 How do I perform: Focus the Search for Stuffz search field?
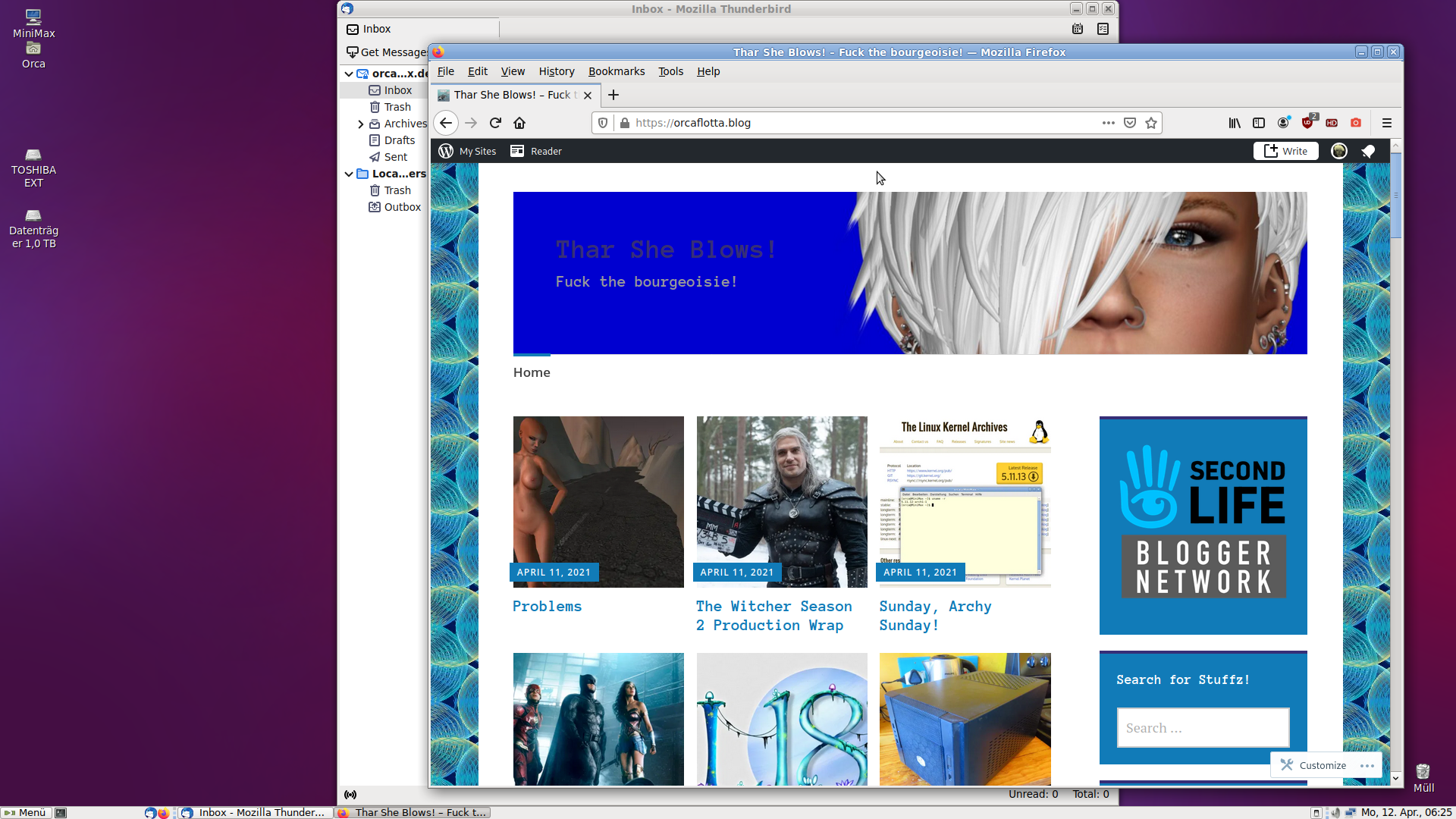[1203, 728]
